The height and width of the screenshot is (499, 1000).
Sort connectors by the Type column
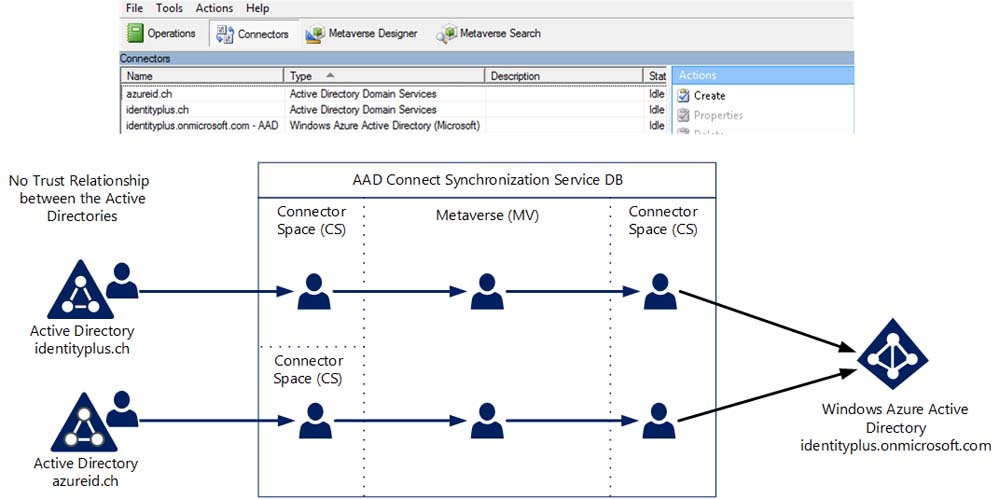coord(384,76)
